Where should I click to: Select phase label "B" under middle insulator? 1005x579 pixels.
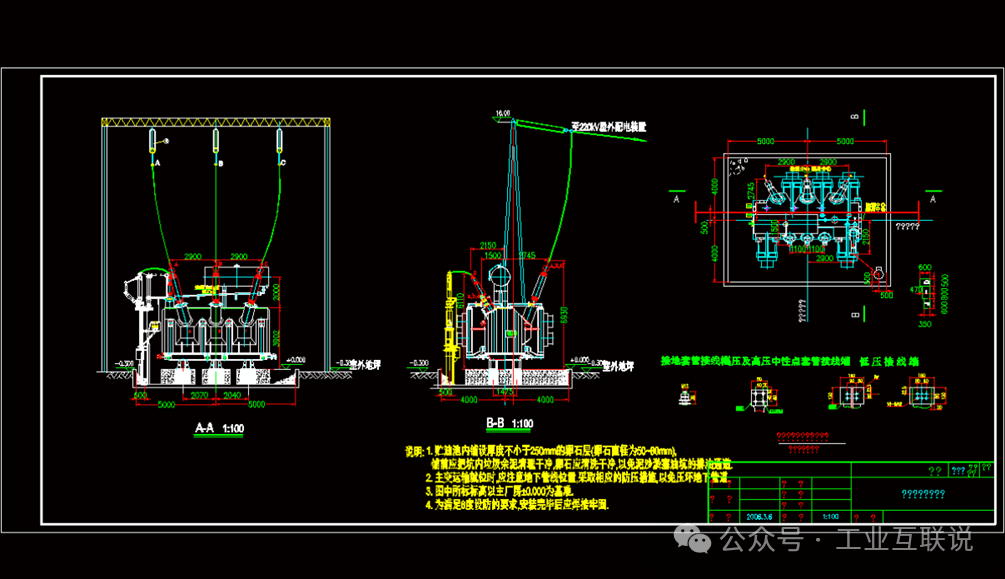(220, 164)
